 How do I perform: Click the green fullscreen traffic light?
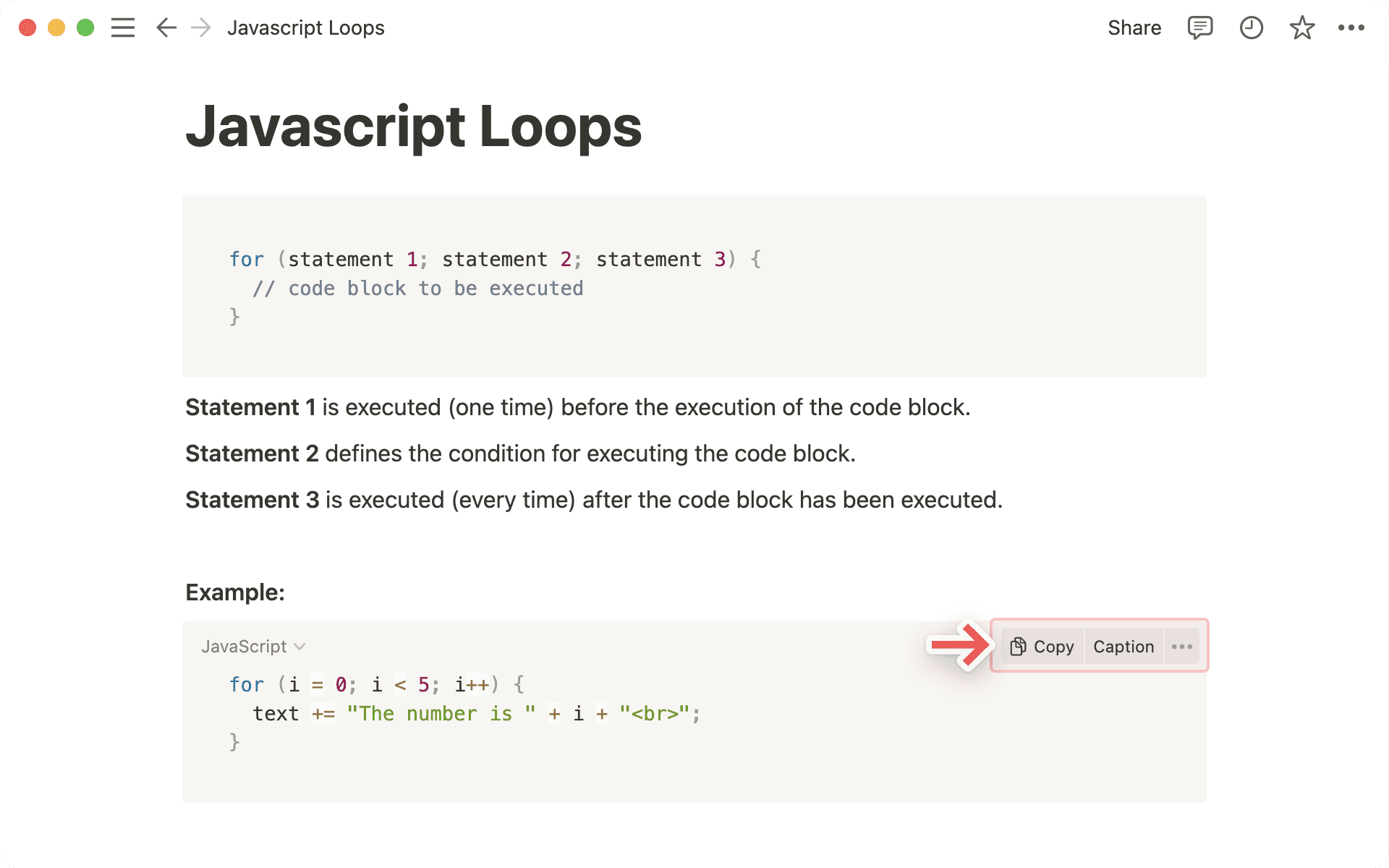click(x=85, y=27)
